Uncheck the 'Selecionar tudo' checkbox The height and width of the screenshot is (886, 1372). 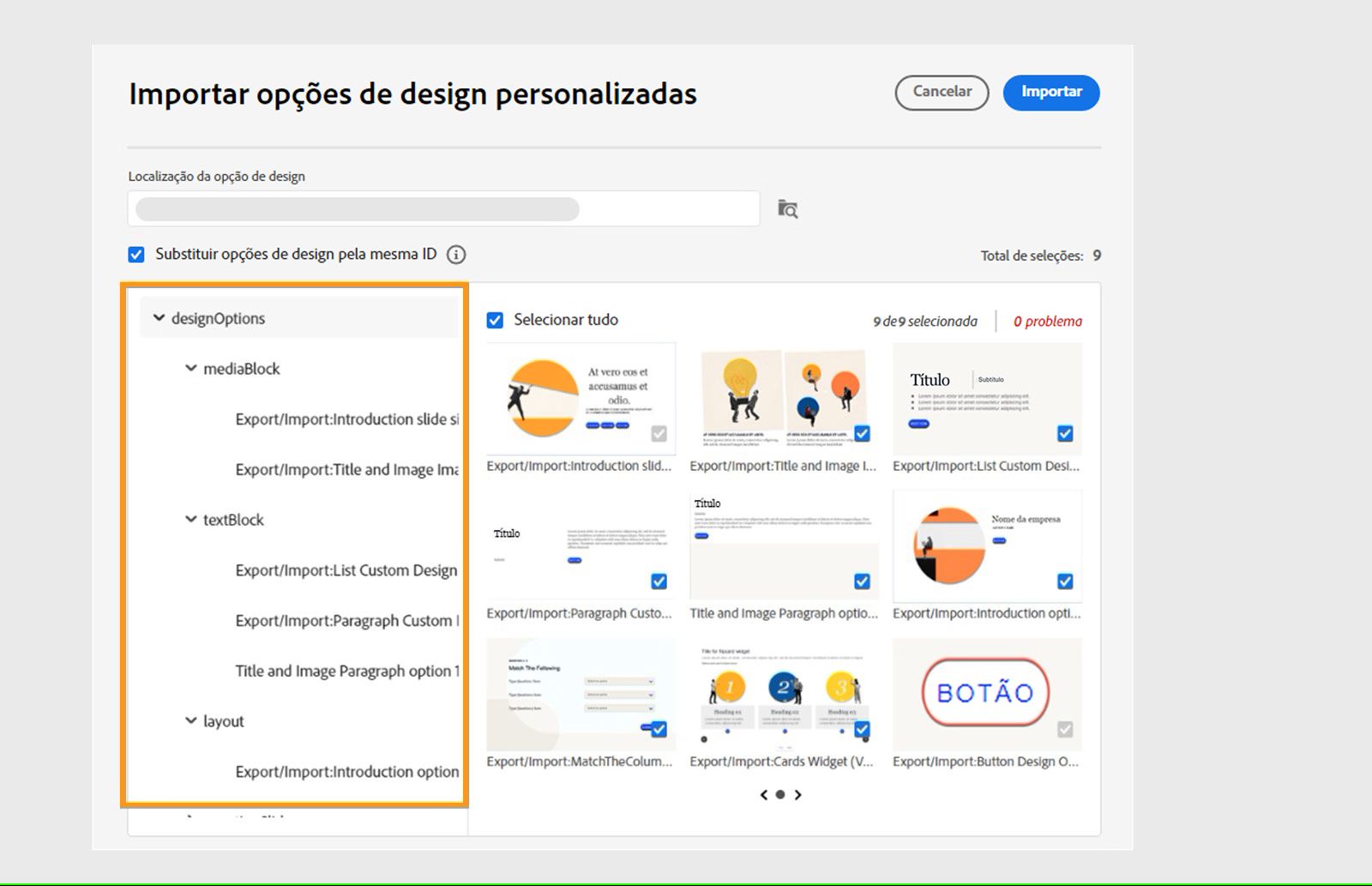click(x=494, y=319)
